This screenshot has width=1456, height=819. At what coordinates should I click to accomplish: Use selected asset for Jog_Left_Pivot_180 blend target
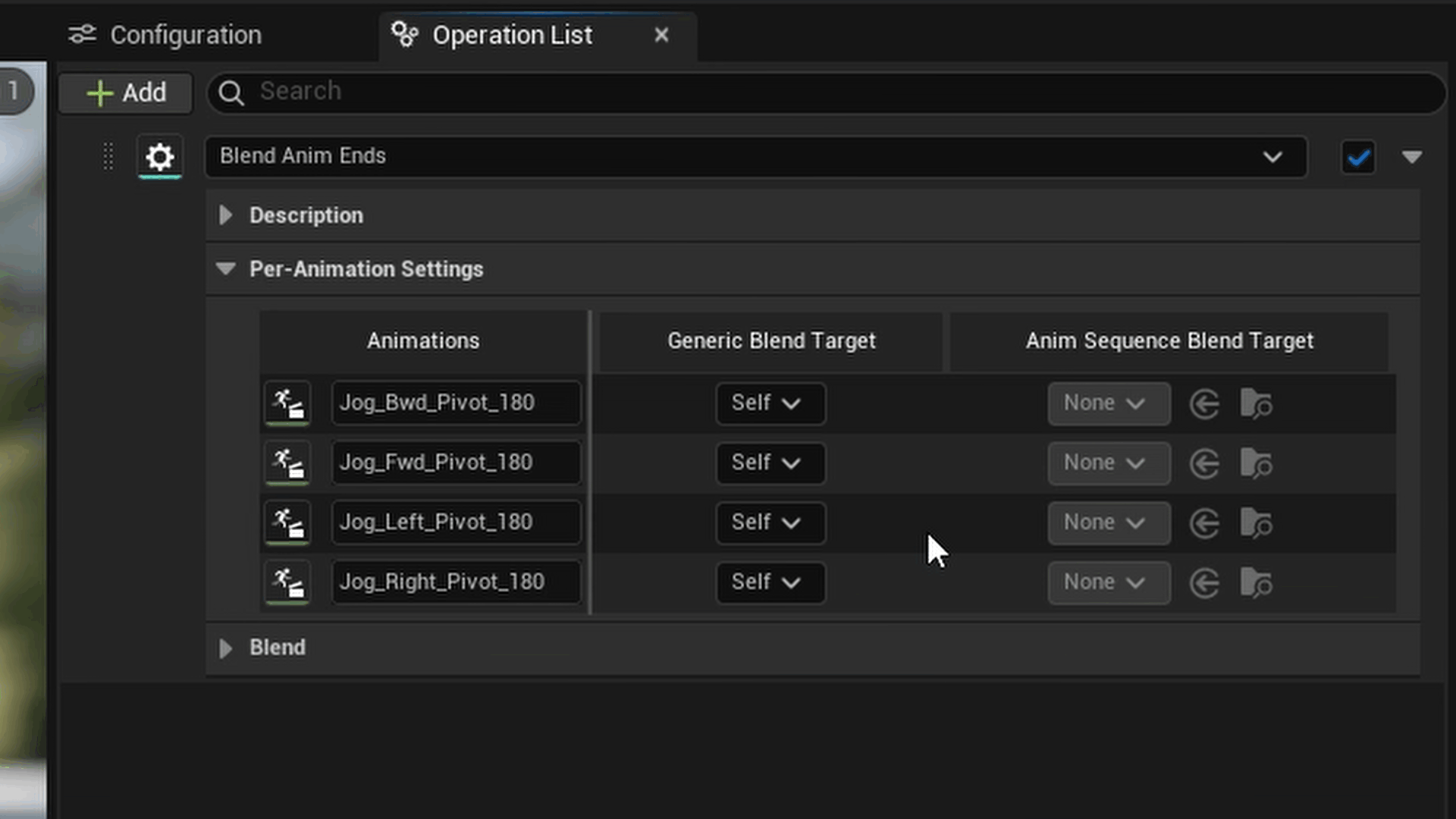(1204, 523)
